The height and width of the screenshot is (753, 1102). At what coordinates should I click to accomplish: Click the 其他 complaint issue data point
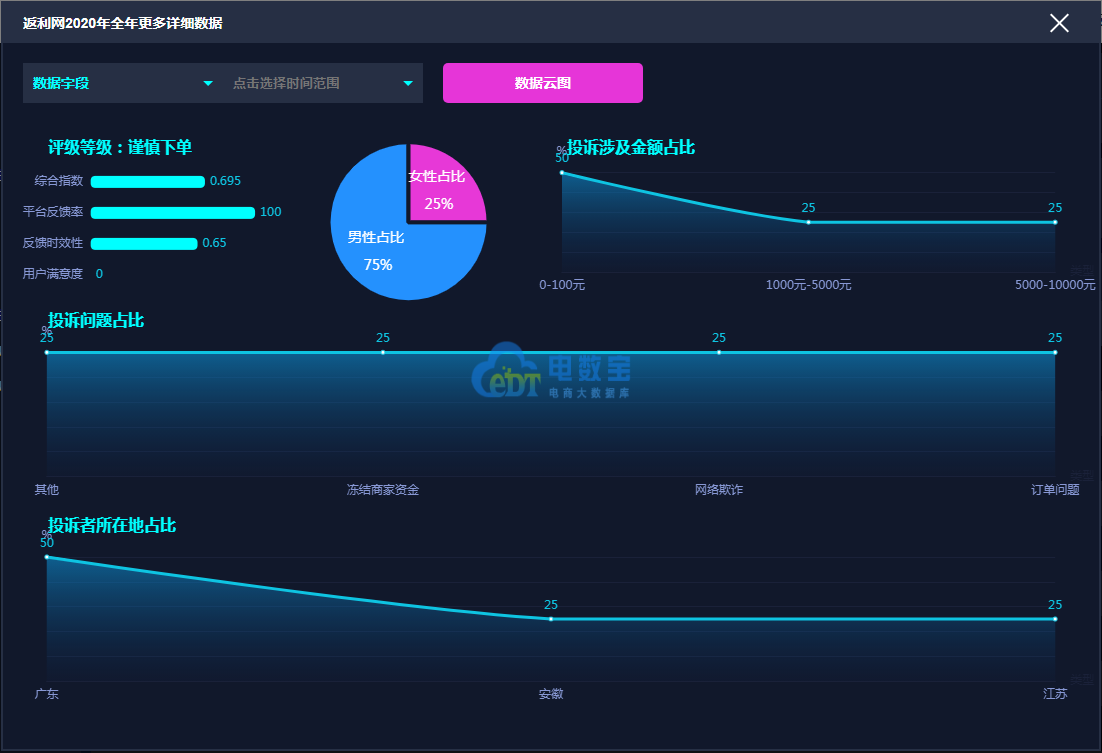(x=47, y=352)
